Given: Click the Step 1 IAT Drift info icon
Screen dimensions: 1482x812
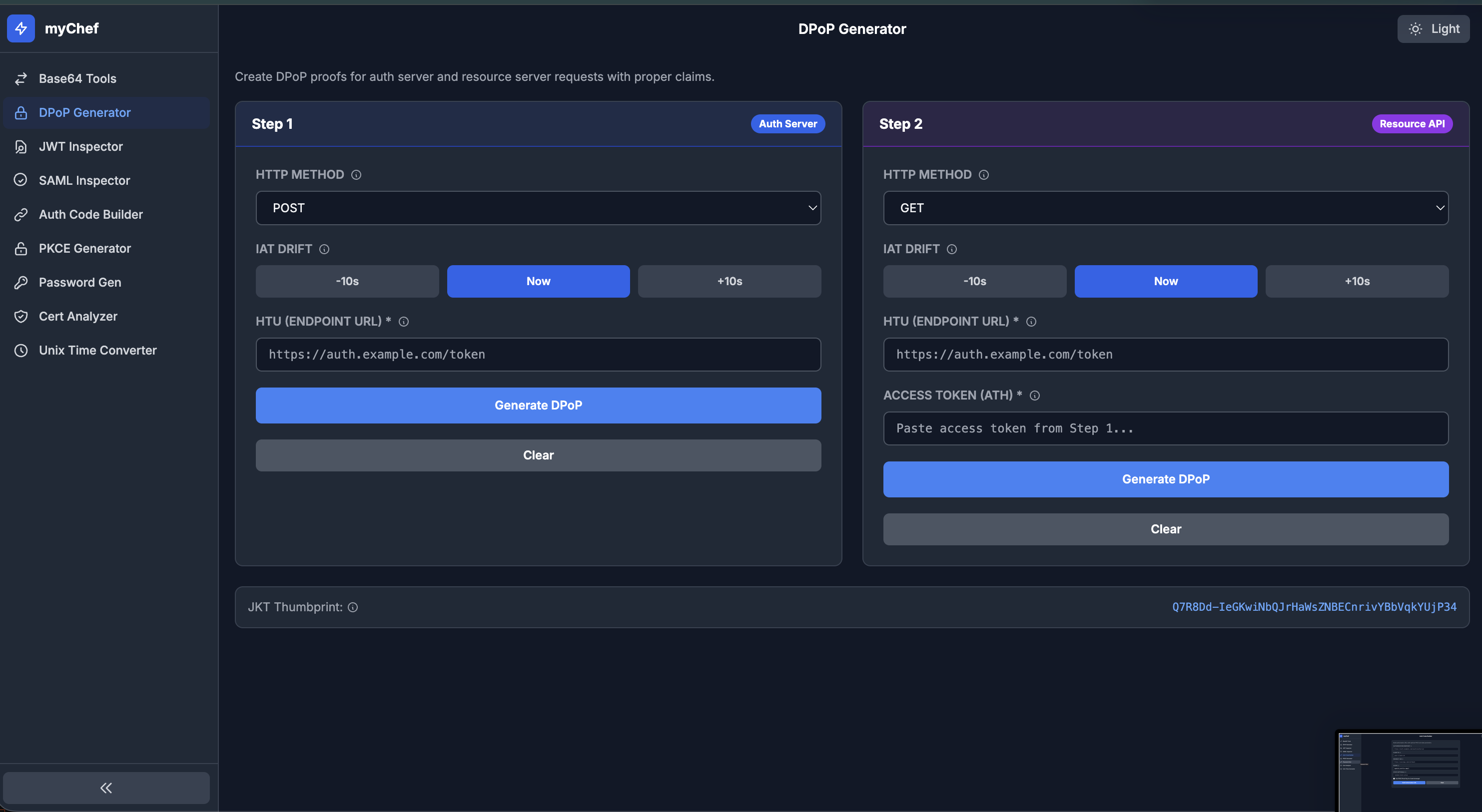Looking at the screenshot, I should click(324, 249).
